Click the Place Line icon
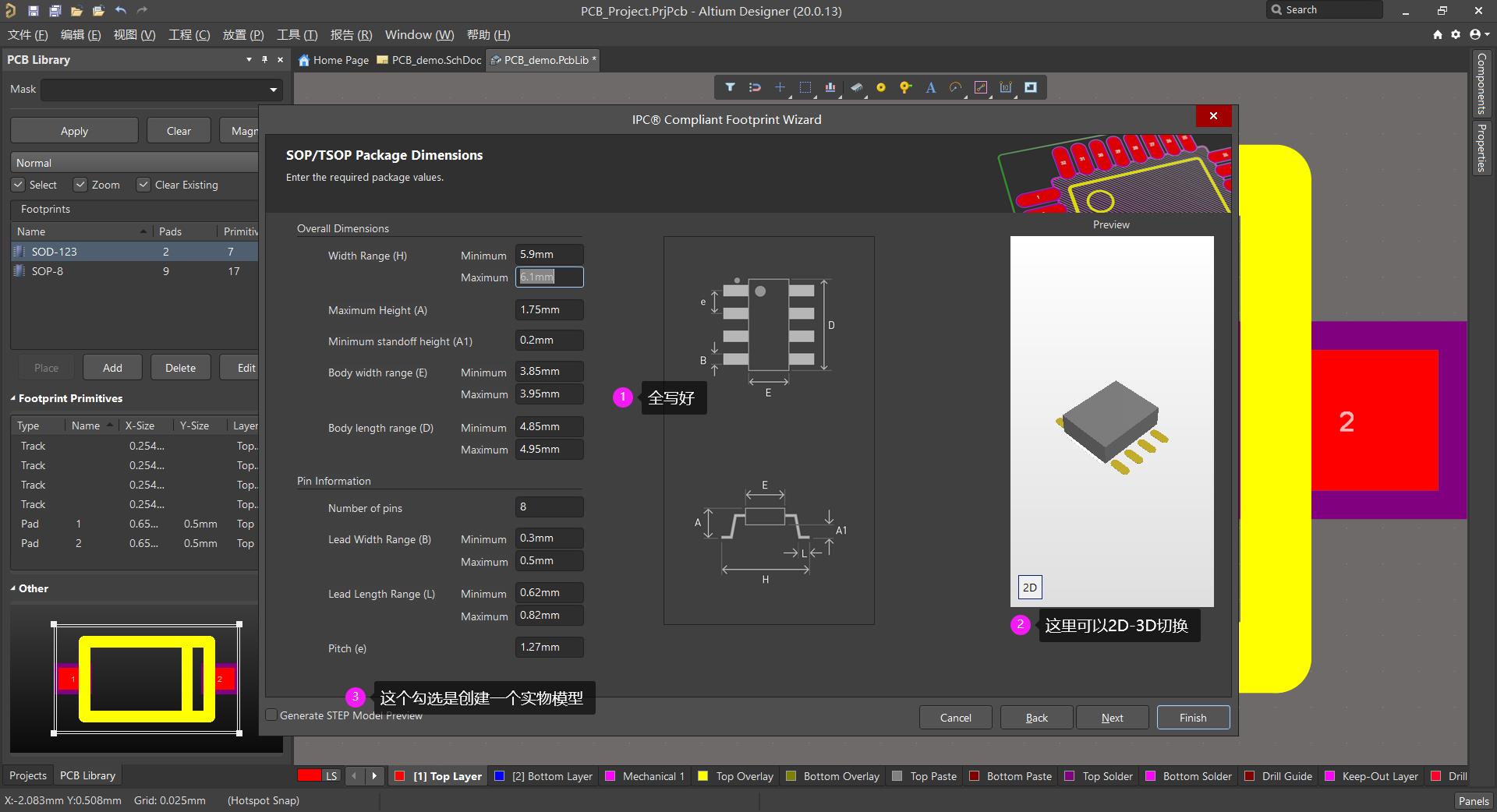Viewport: 1497px width, 812px height. coord(981,87)
